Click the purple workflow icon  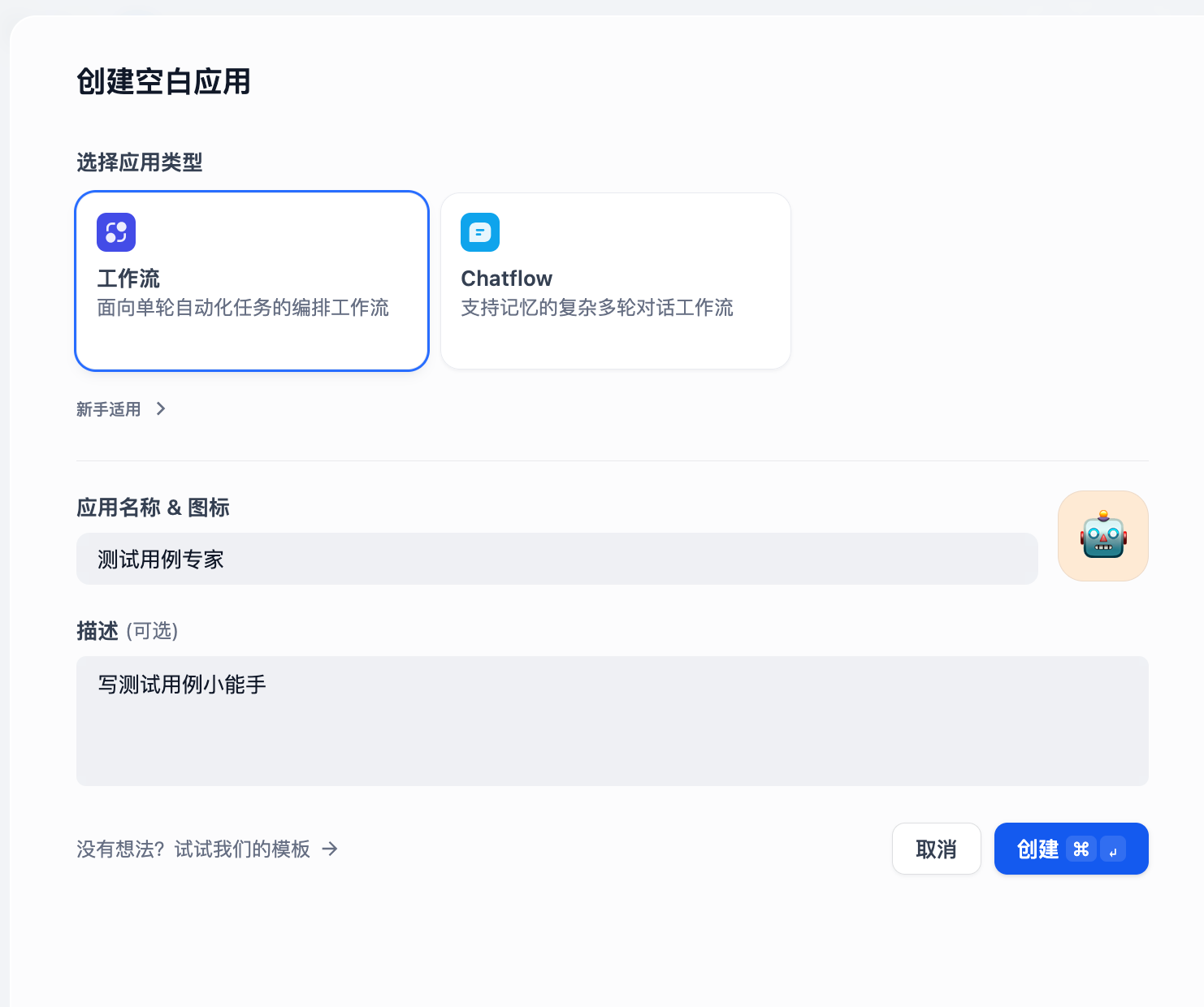pos(116,232)
